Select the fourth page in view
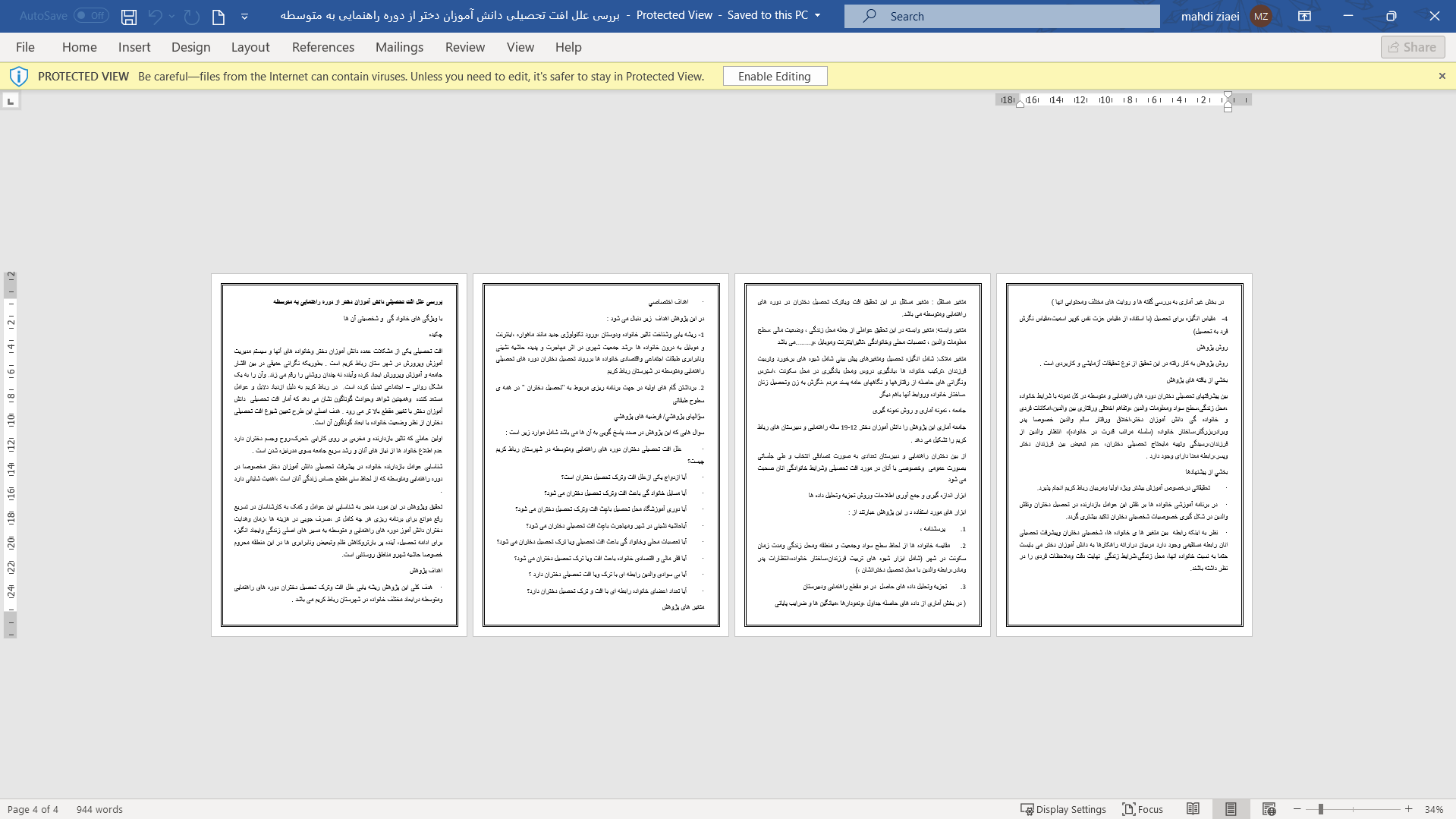This screenshot has height=819, width=1456. pos(1124,455)
